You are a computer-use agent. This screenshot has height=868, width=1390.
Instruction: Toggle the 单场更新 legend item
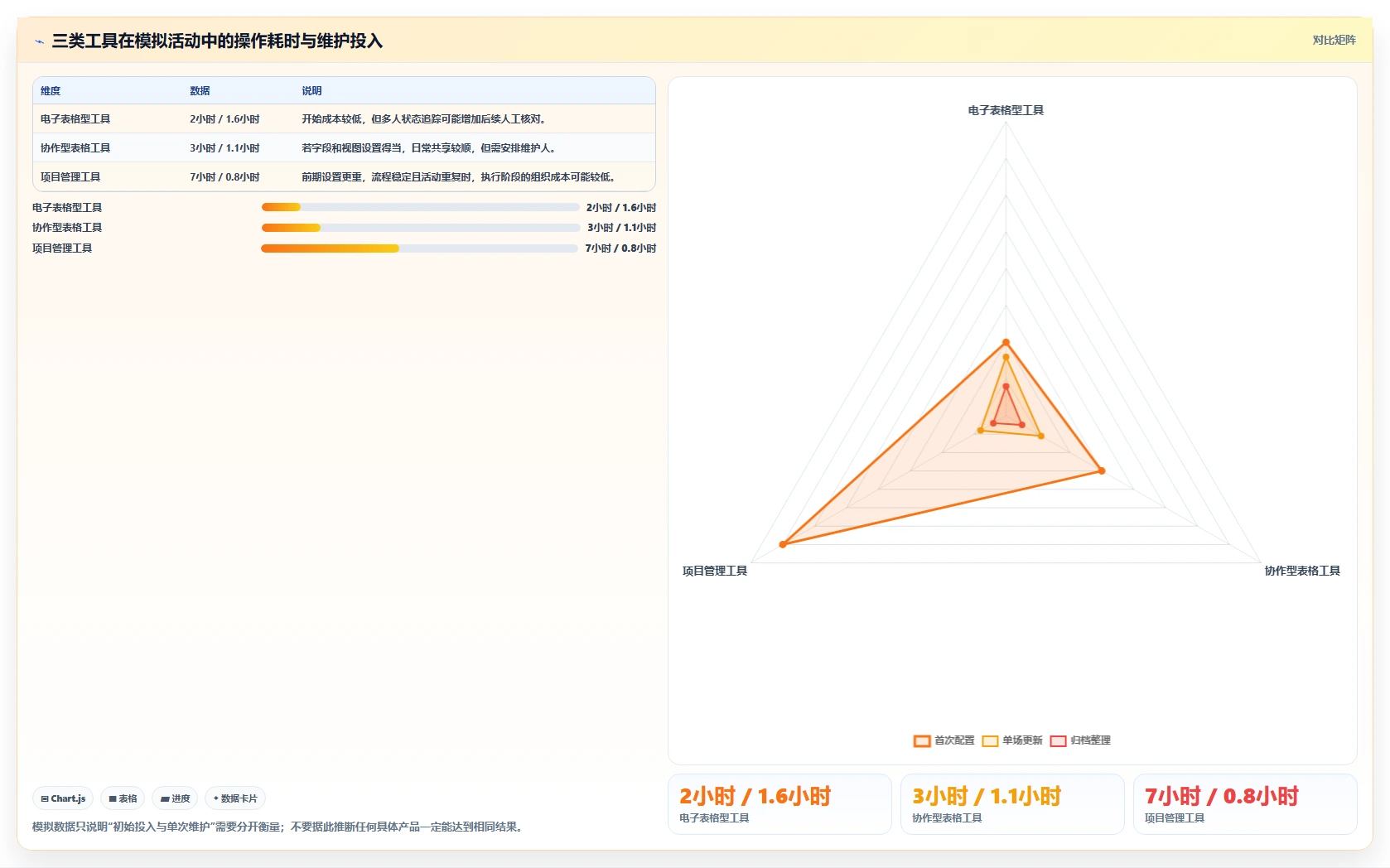(x=1012, y=740)
